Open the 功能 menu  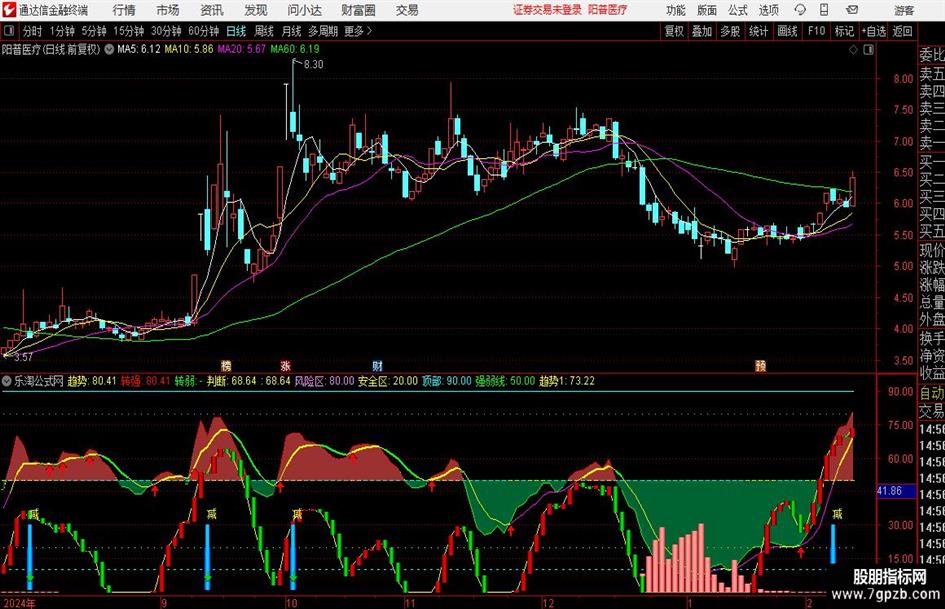676,10
